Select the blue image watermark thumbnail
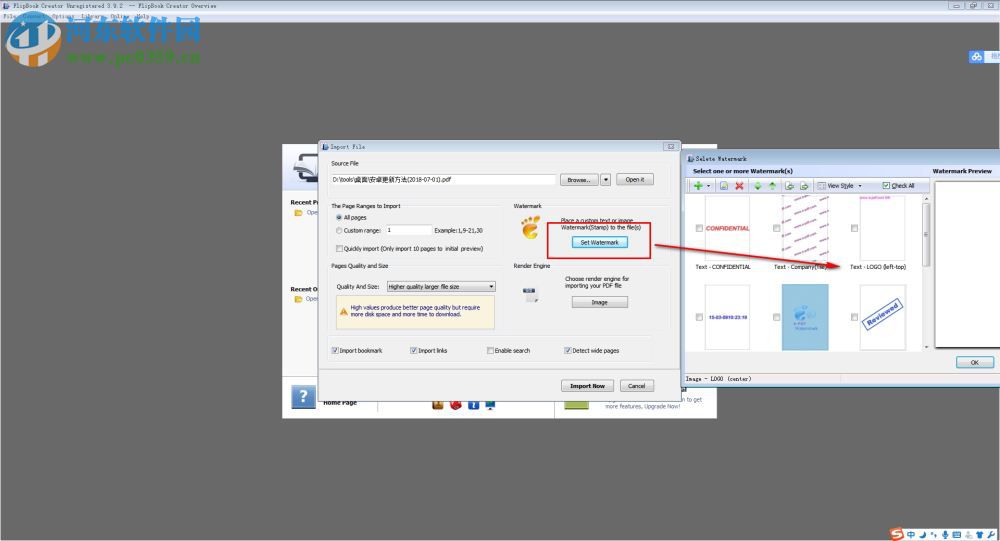The image size is (1000, 541). 805,317
